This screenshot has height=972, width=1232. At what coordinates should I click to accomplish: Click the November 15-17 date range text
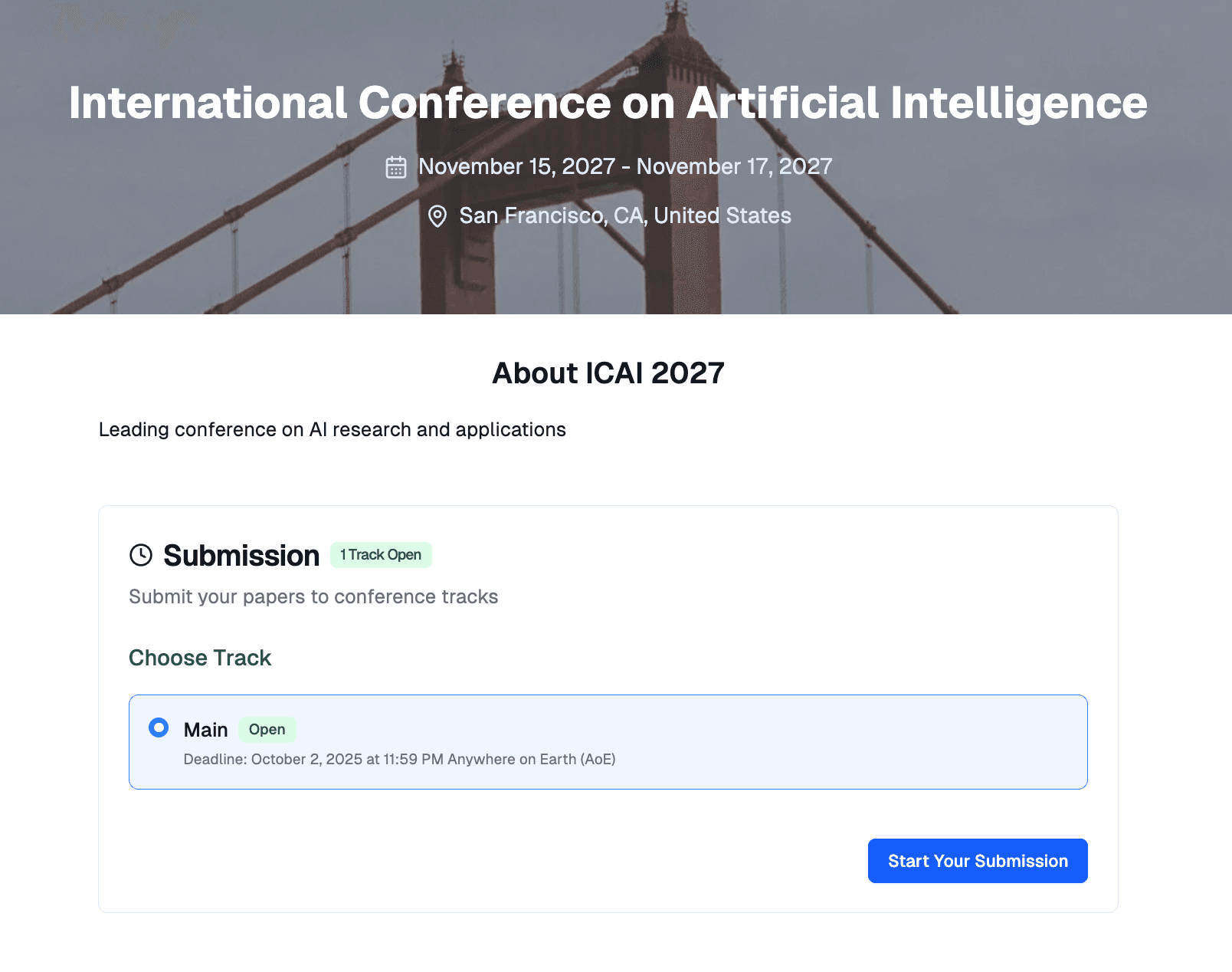point(625,166)
